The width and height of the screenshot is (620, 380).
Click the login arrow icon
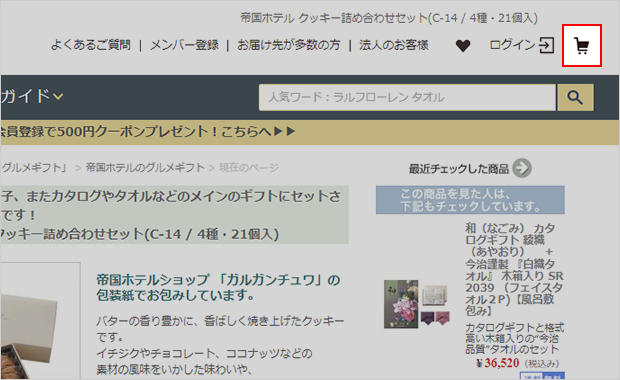[x=546, y=45]
